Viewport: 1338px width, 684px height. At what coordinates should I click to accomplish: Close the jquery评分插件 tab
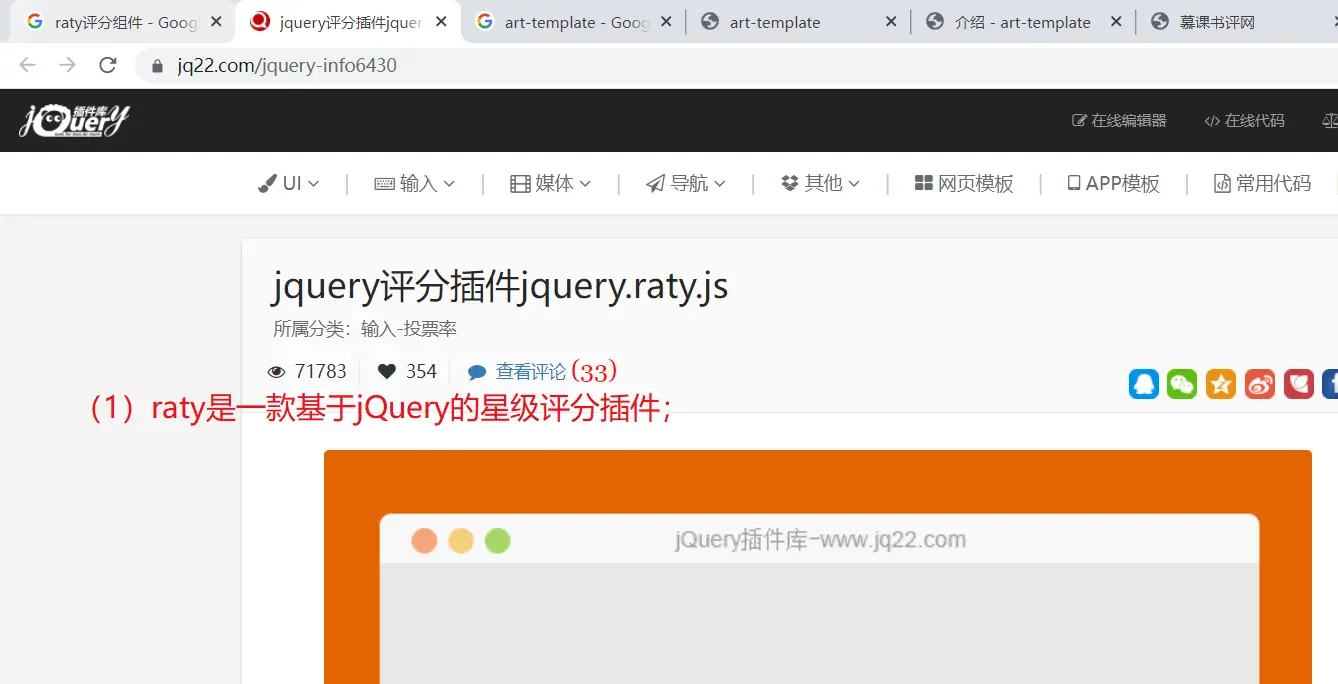pyautogui.click(x=441, y=22)
